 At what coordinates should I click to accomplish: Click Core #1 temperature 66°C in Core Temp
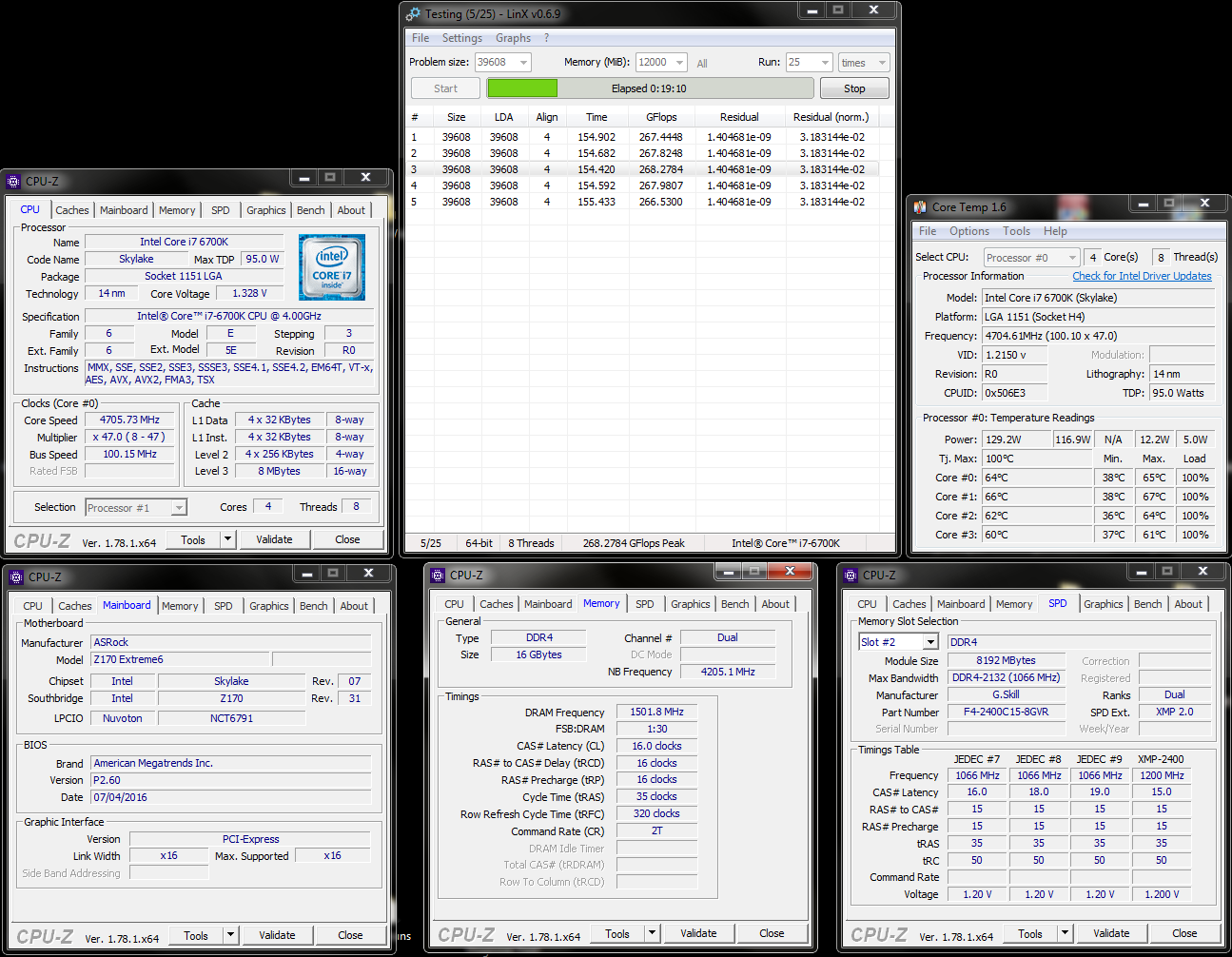(1036, 497)
